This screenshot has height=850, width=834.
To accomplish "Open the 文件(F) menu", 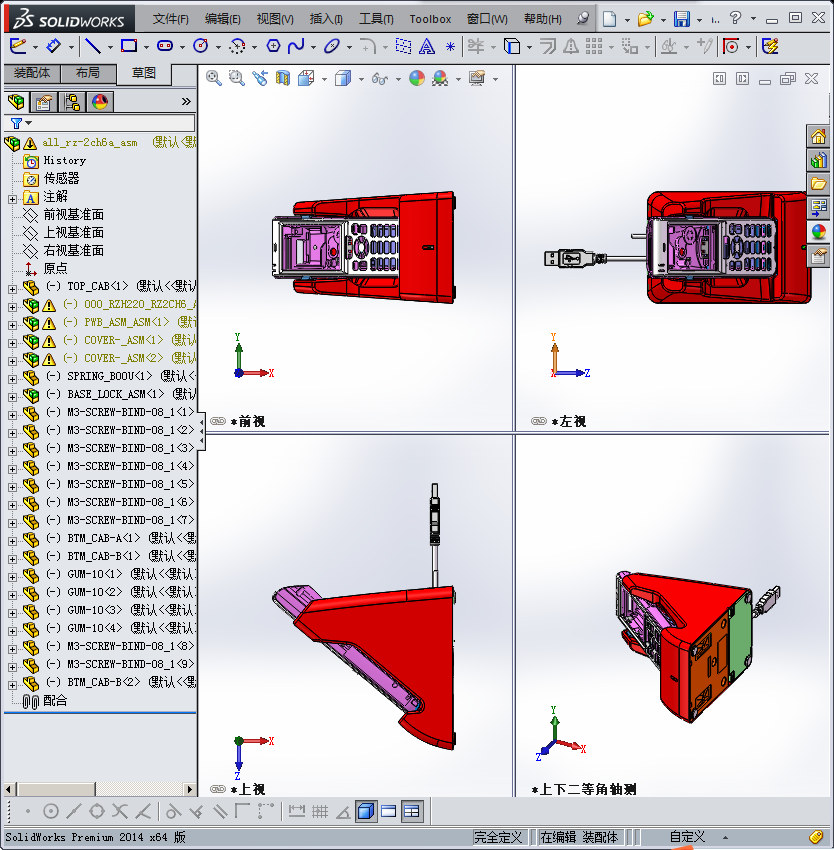I will pyautogui.click(x=171, y=19).
